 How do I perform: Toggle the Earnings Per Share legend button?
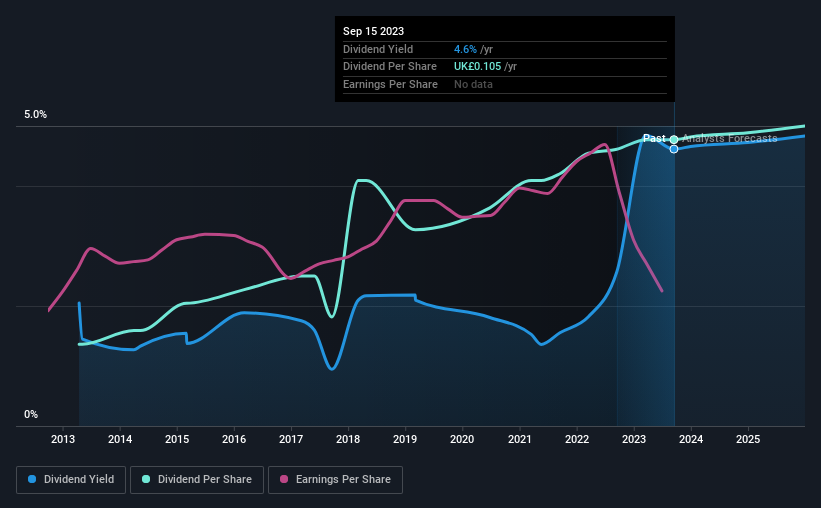point(336,480)
